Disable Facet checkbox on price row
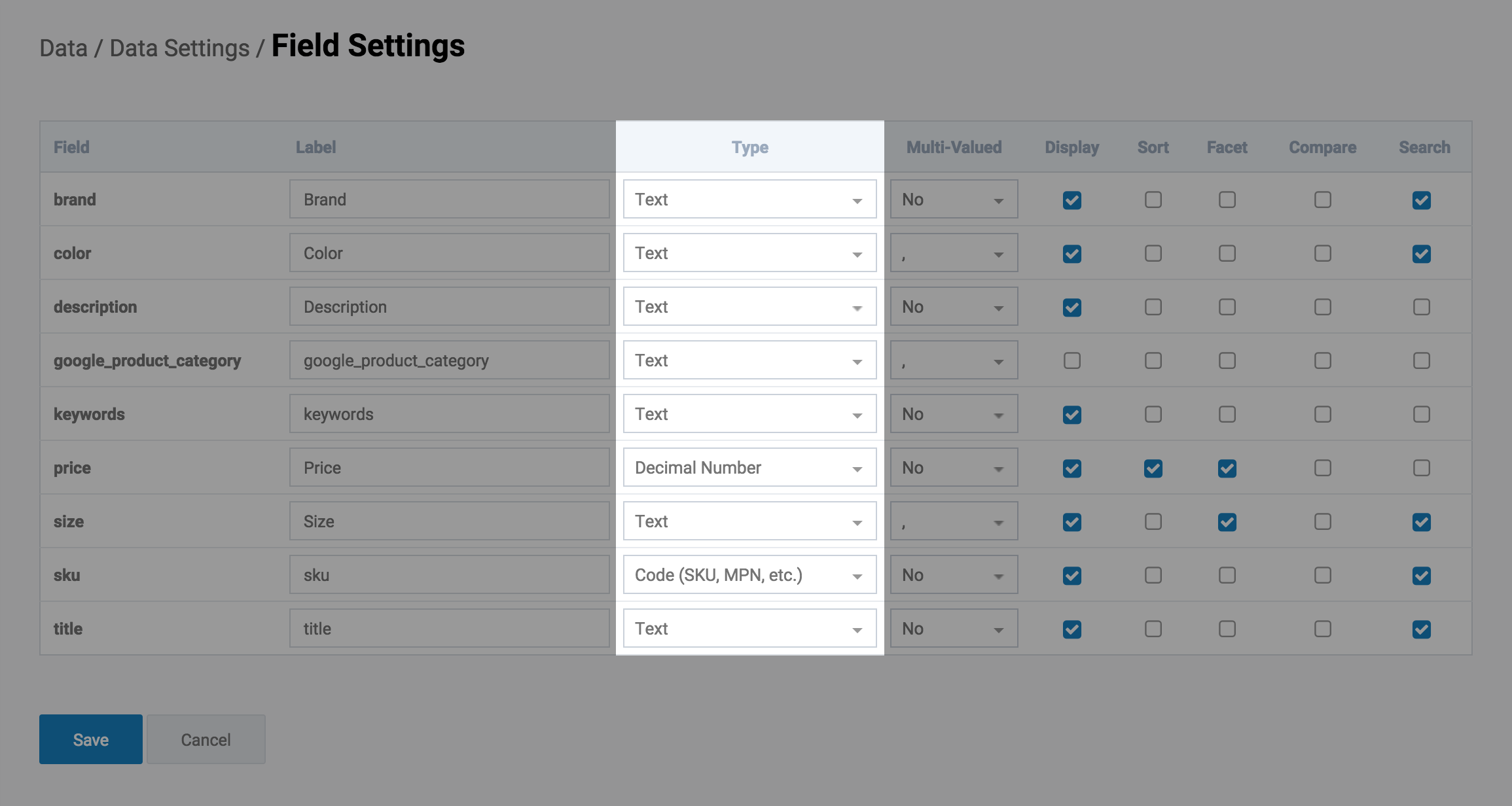The image size is (1512, 806). (x=1227, y=468)
